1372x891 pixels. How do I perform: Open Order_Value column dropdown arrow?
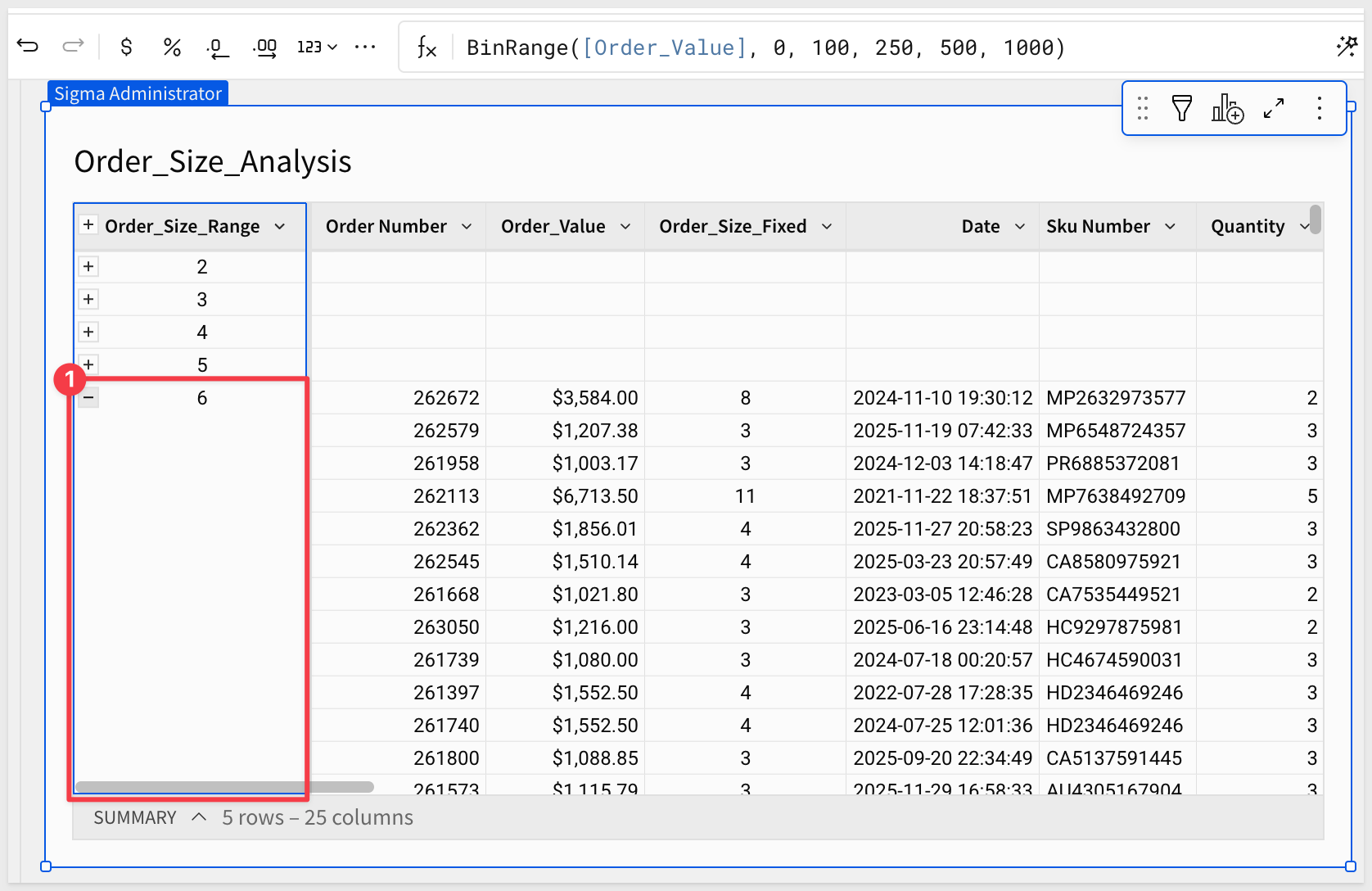tap(625, 227)
